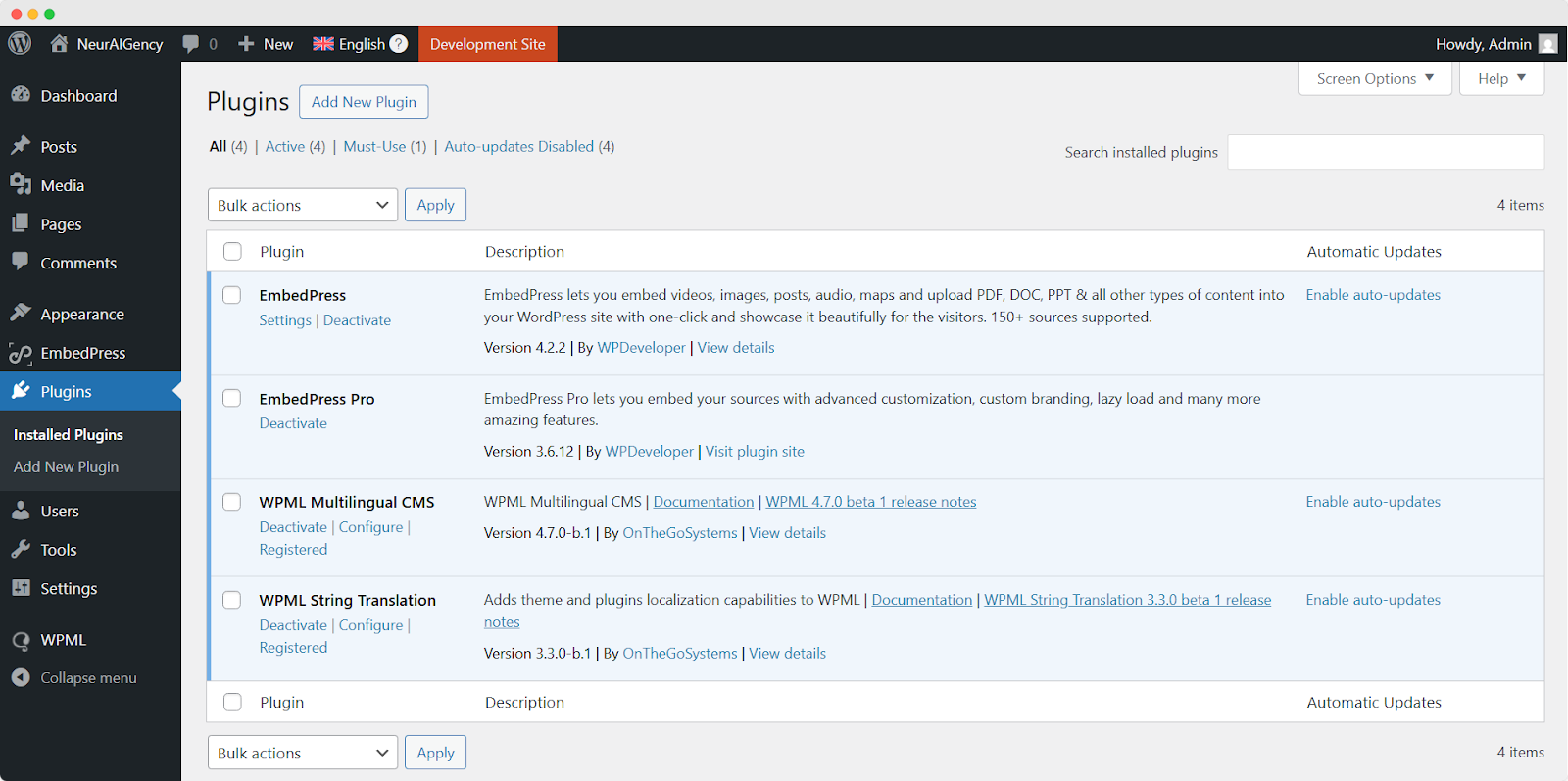Check the WPML Multilingual CMS checkbox
This screenshot has height=781, width=1568.
(232, 502)
